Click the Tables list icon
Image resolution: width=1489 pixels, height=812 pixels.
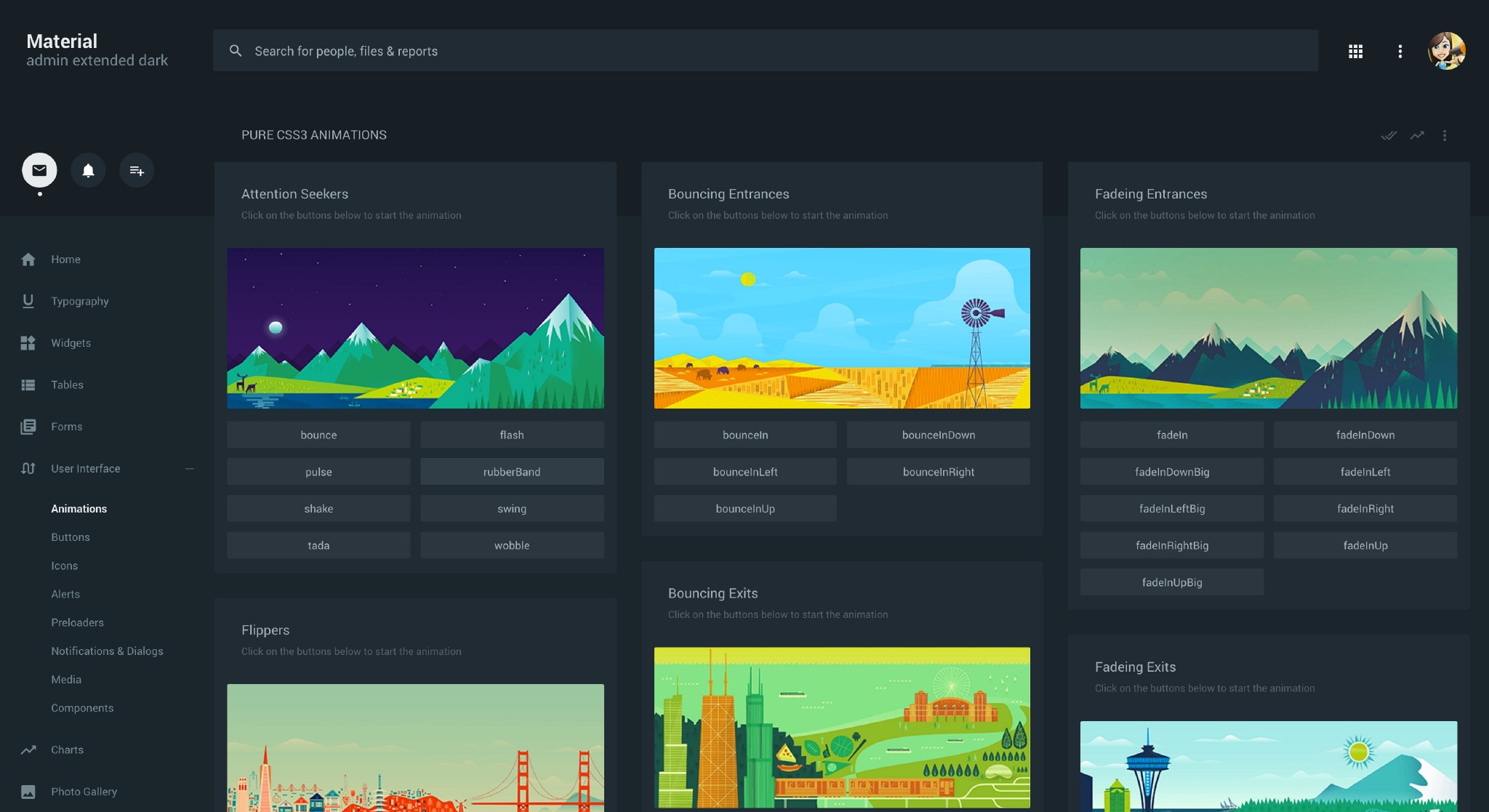tap(28, 385)
